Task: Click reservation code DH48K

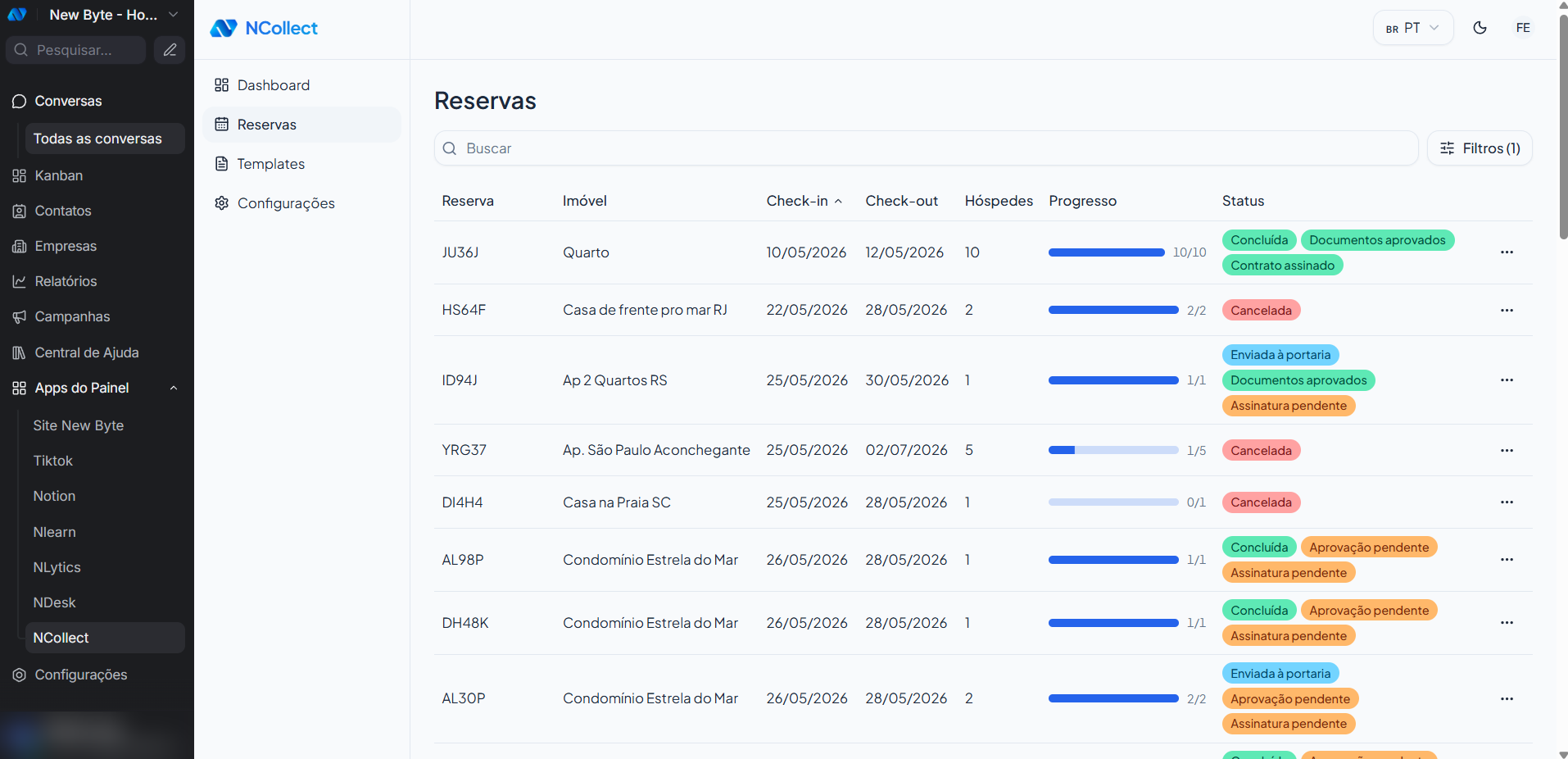Action: (465, 623)
